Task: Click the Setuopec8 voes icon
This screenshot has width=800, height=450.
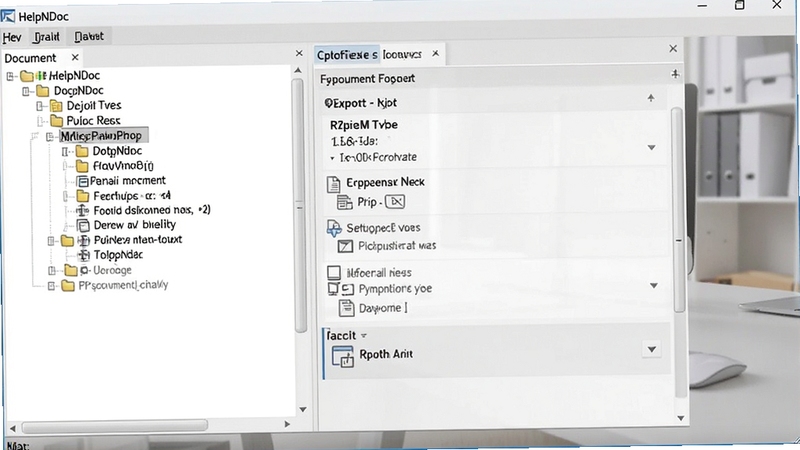Action: [334, 228]
